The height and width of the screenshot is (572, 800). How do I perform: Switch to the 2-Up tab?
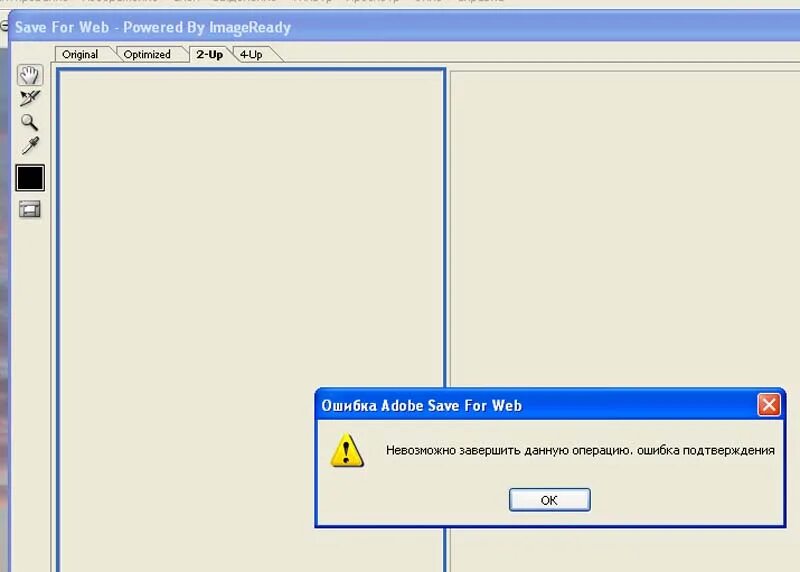tap(210, 54)
